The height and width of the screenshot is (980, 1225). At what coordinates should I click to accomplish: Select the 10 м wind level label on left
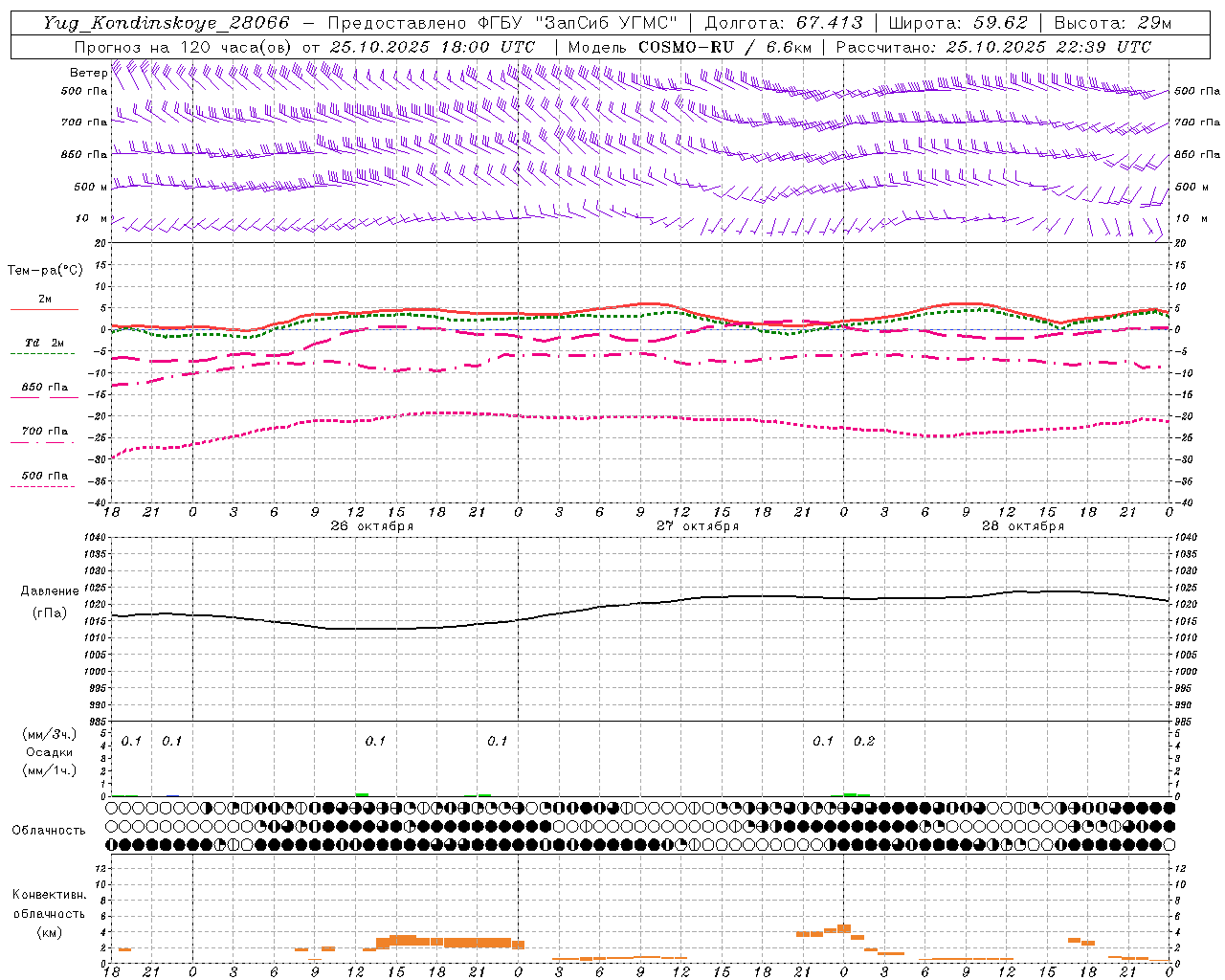(x=91, y=218)
